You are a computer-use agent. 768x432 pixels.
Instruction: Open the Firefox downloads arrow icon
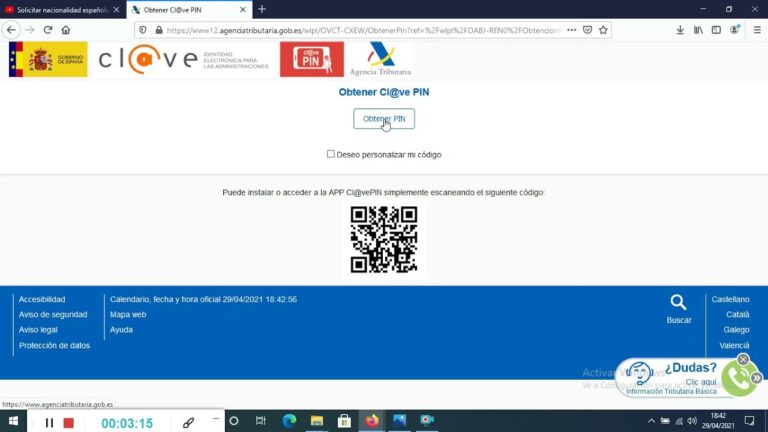[x=680, y=30]
